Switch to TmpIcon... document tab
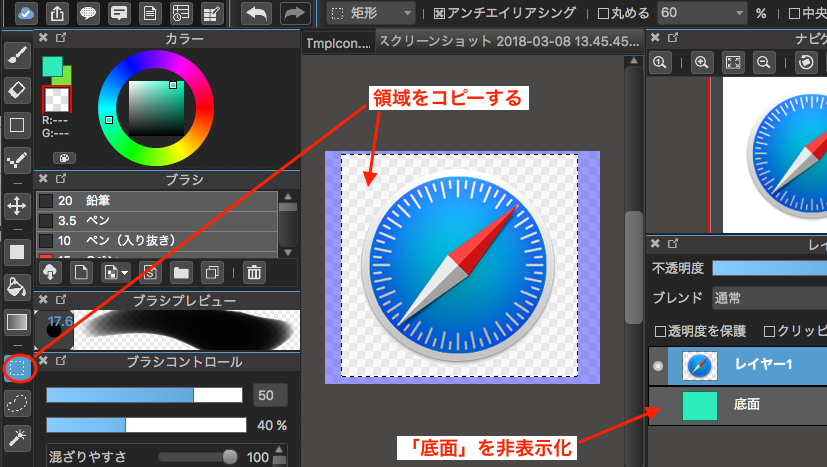827x467 pixels. coord(338,43)
